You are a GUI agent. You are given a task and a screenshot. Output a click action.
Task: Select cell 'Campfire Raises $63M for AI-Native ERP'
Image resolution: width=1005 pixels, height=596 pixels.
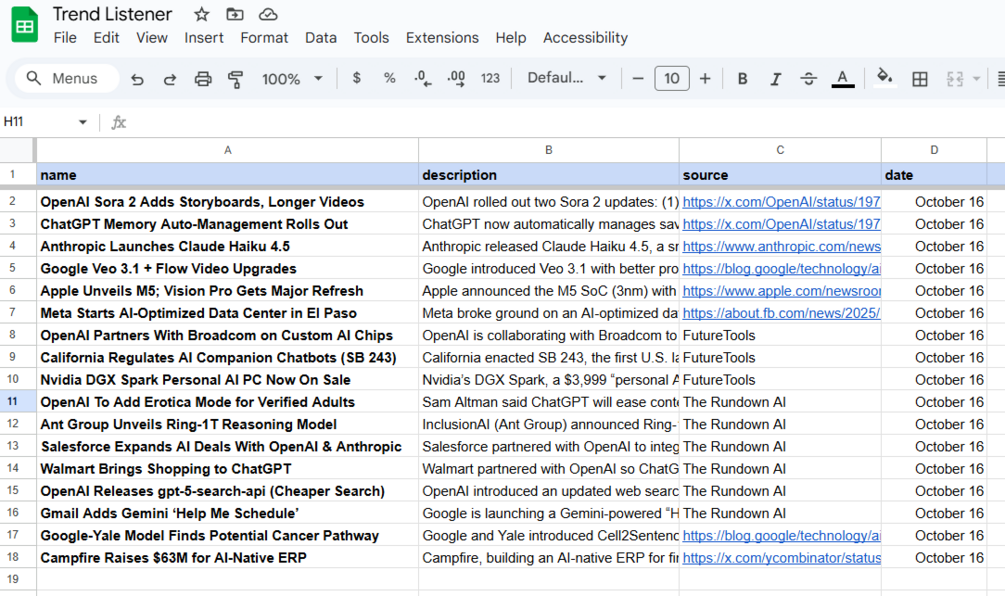(x=228, y=558)
